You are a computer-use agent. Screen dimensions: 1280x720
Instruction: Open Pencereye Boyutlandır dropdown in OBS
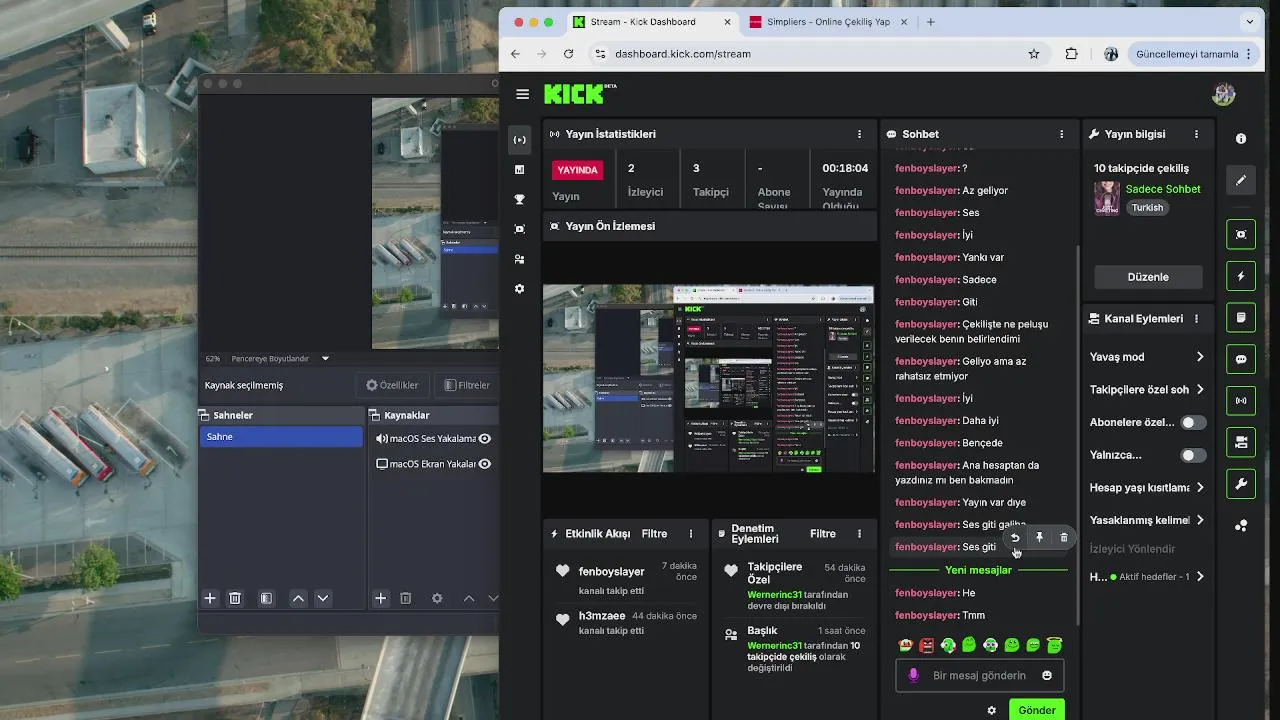(280, 358)
